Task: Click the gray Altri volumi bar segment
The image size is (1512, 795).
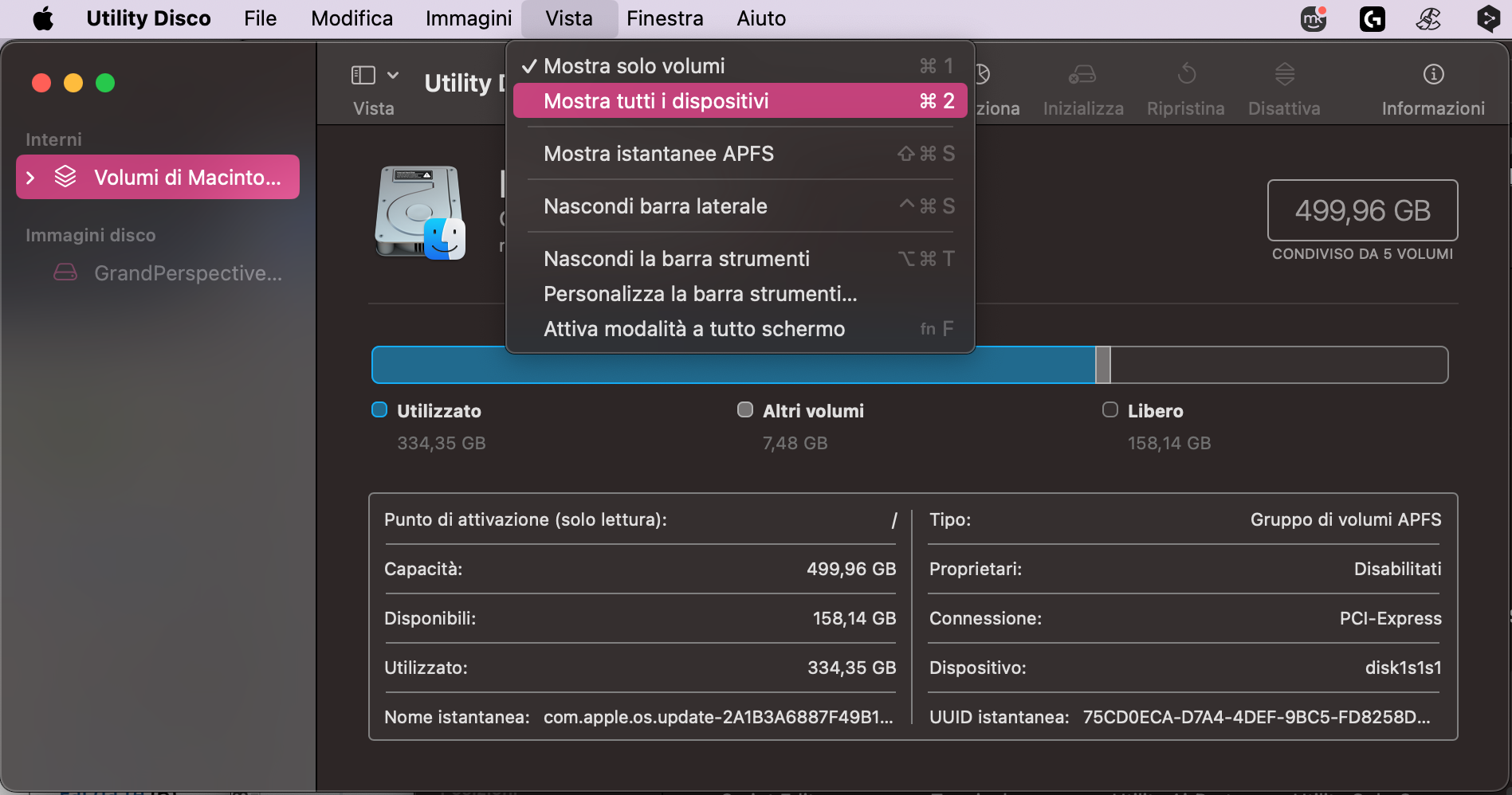Action: tap(1103, 365)
